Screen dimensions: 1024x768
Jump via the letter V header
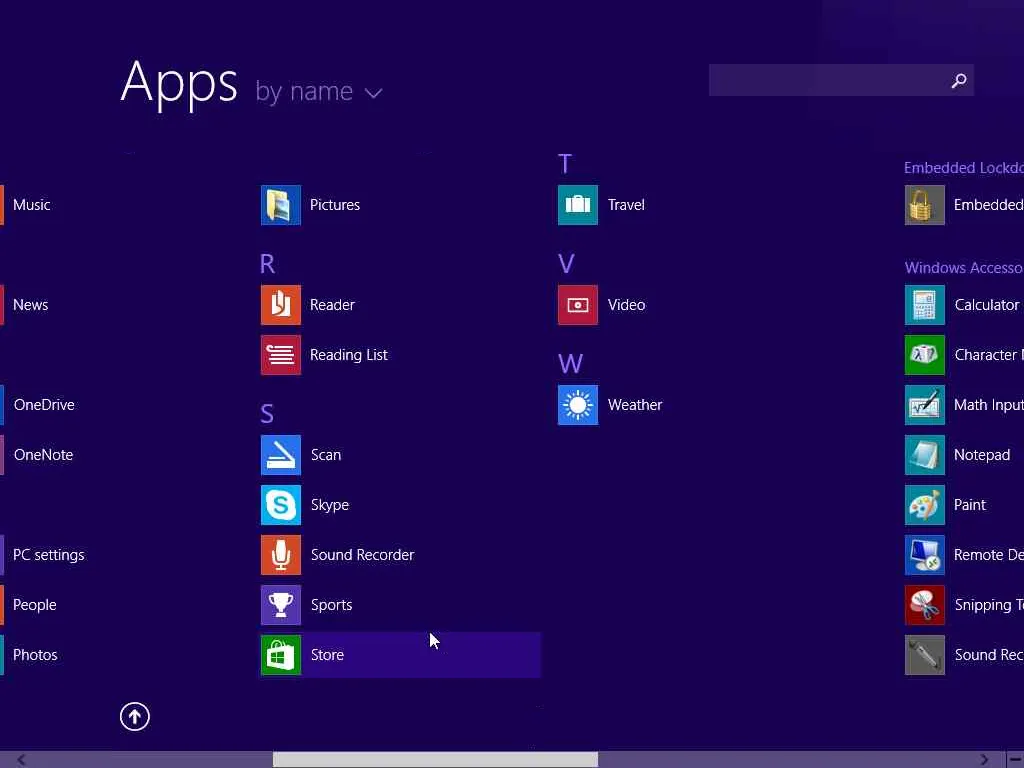[x=566, y=264]
